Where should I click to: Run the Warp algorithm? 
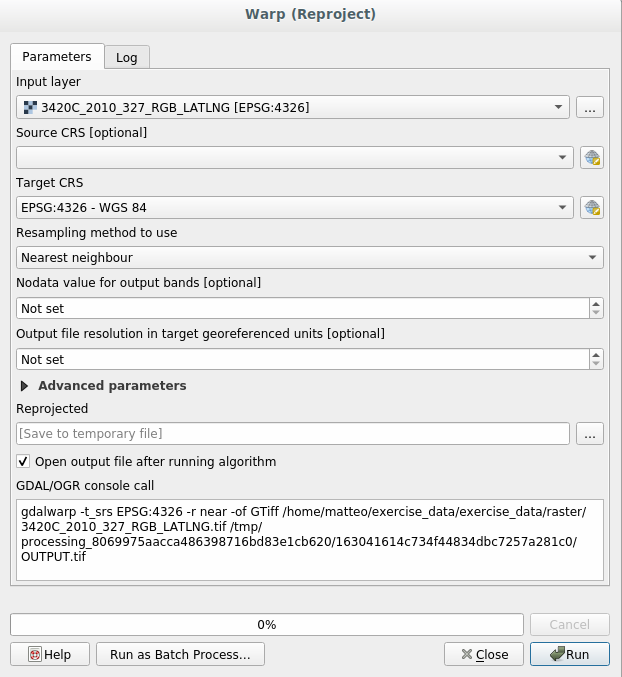coord(569,654)
